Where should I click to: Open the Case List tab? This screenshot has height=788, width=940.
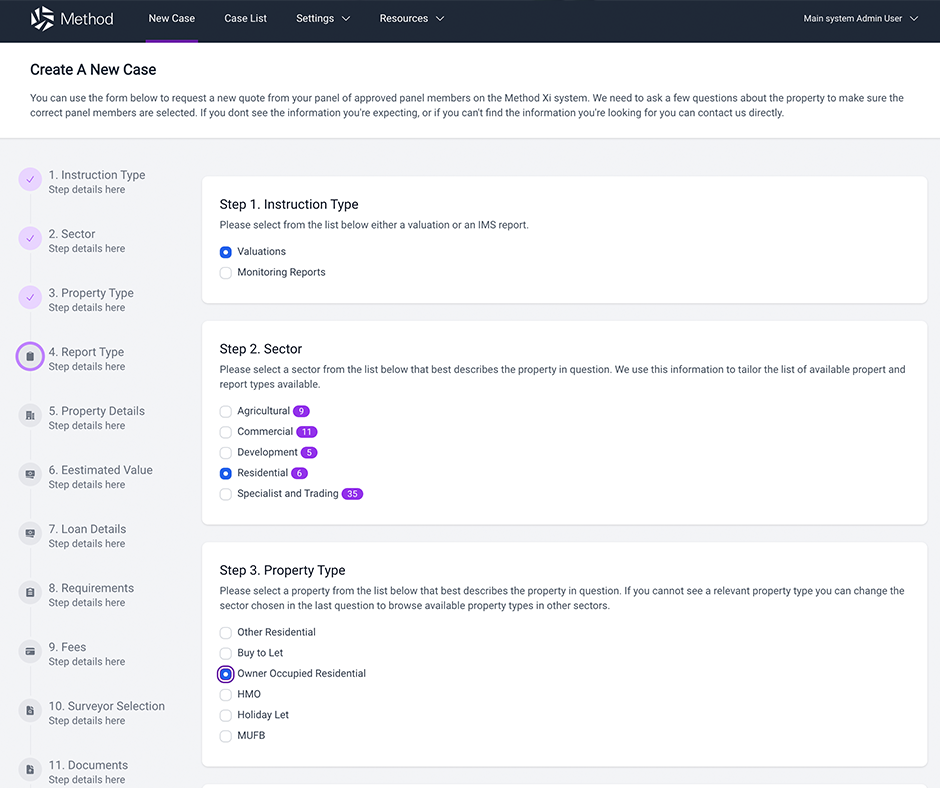click(x=245, y=19)
